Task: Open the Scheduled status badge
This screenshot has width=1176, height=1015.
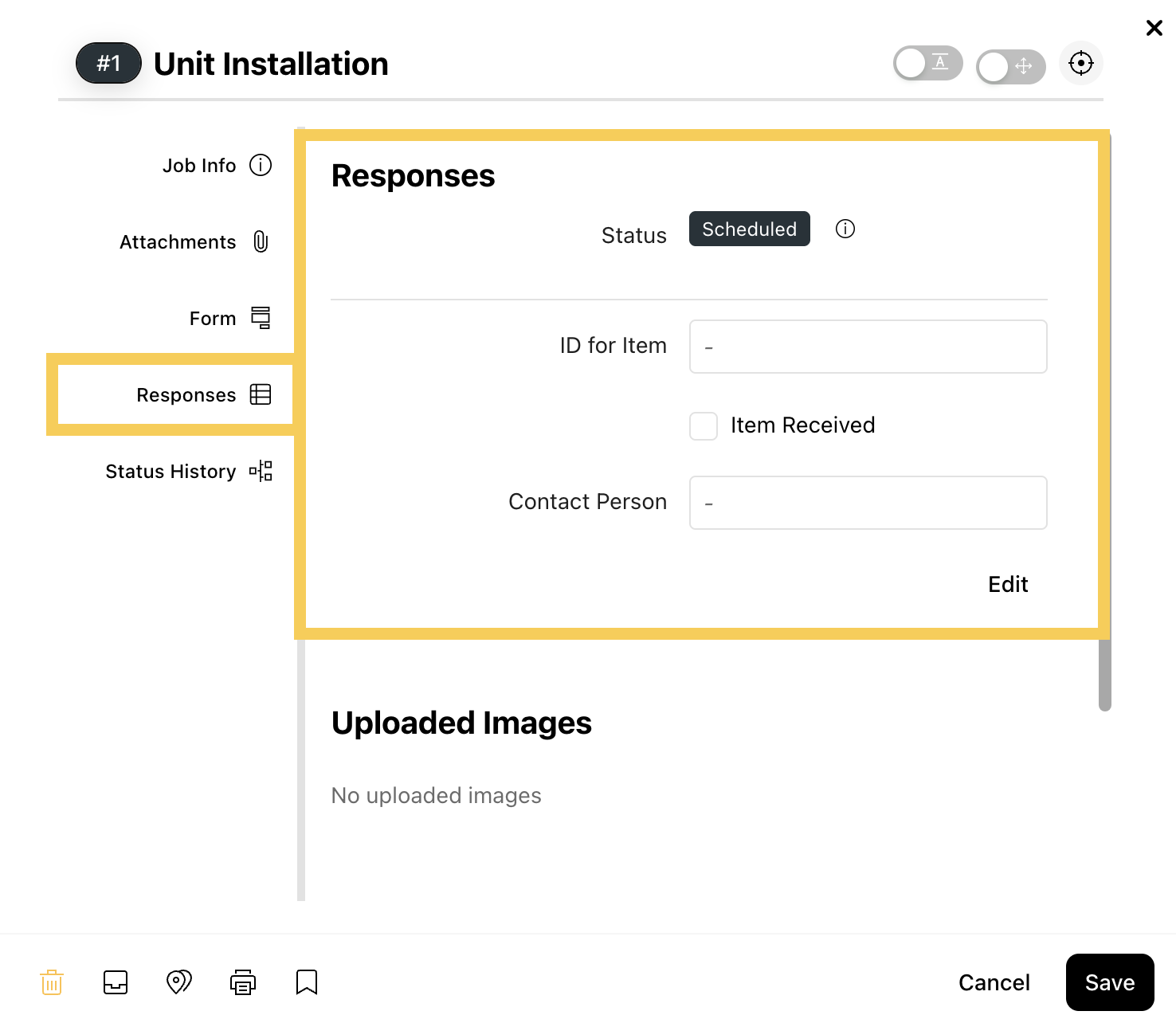Action: (750, 229)
